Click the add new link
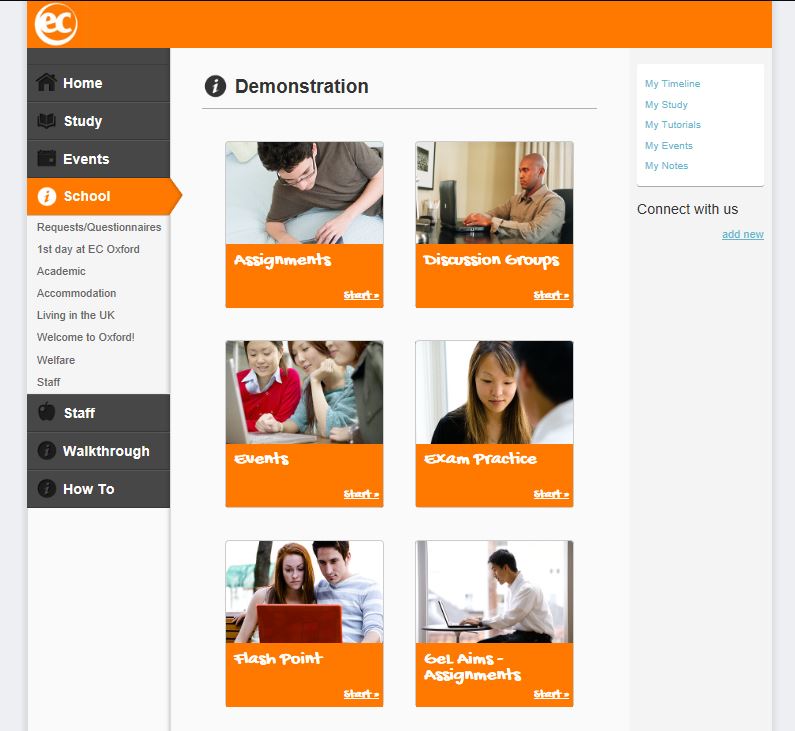 (743, 234)
